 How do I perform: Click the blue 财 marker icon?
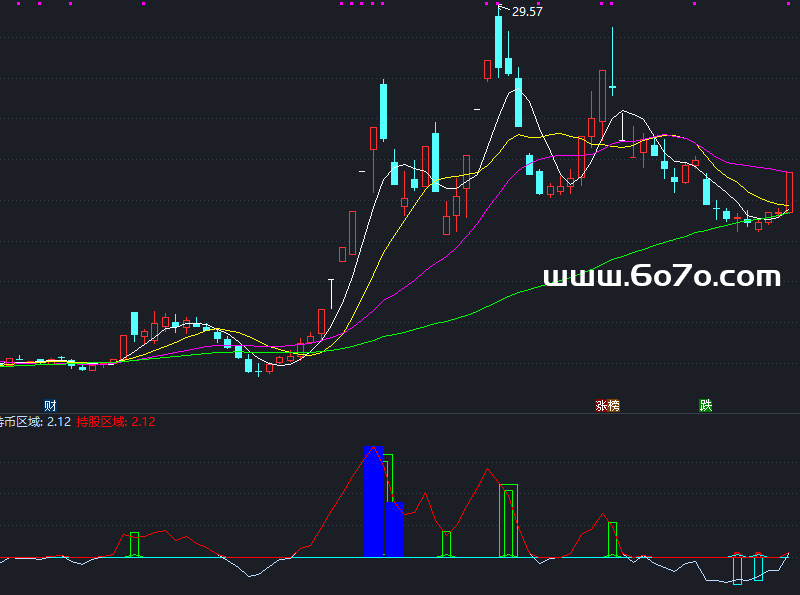click(50, 405)
